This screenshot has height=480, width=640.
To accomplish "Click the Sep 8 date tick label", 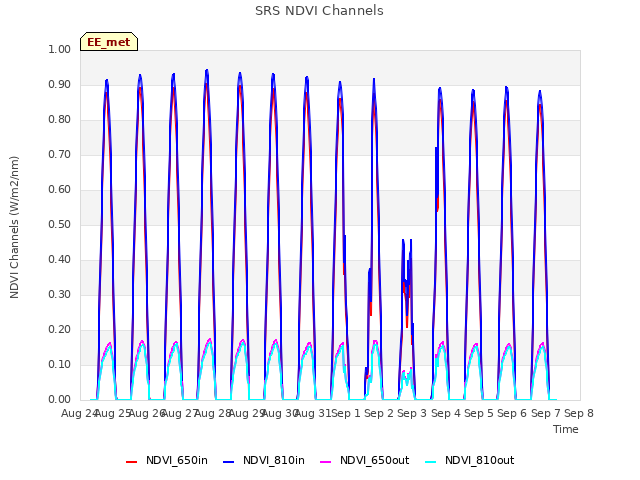I will pyautogui.click(x=579, y=413).
